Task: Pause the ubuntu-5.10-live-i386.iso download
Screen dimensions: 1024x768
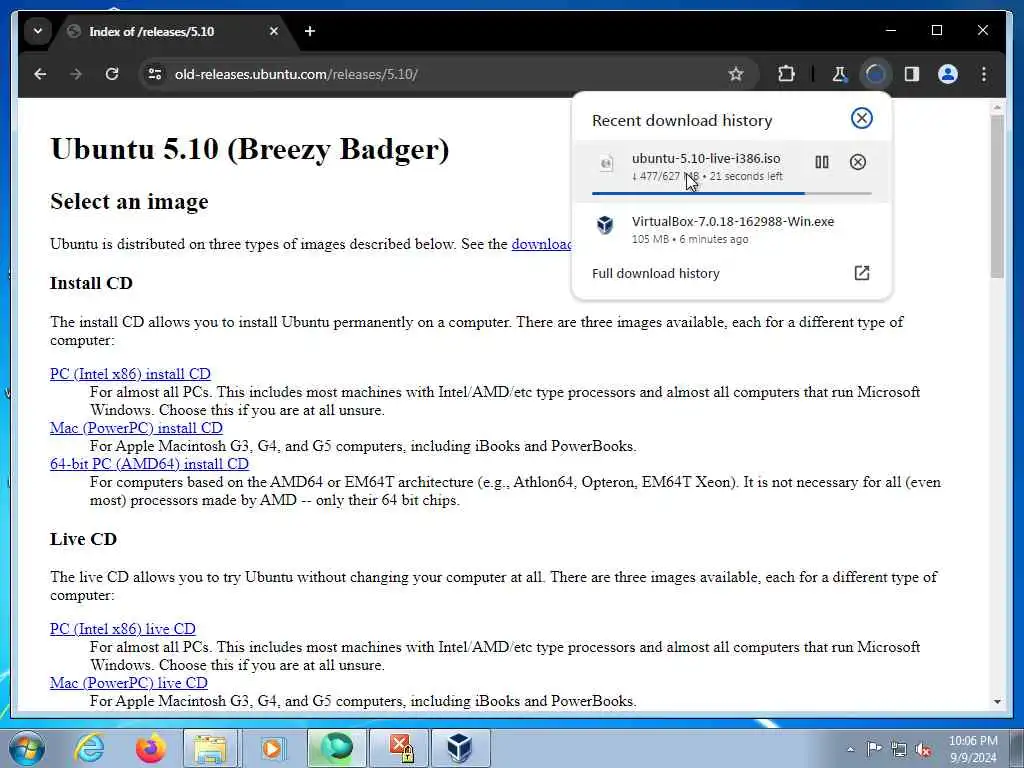Action: point(822,162)
